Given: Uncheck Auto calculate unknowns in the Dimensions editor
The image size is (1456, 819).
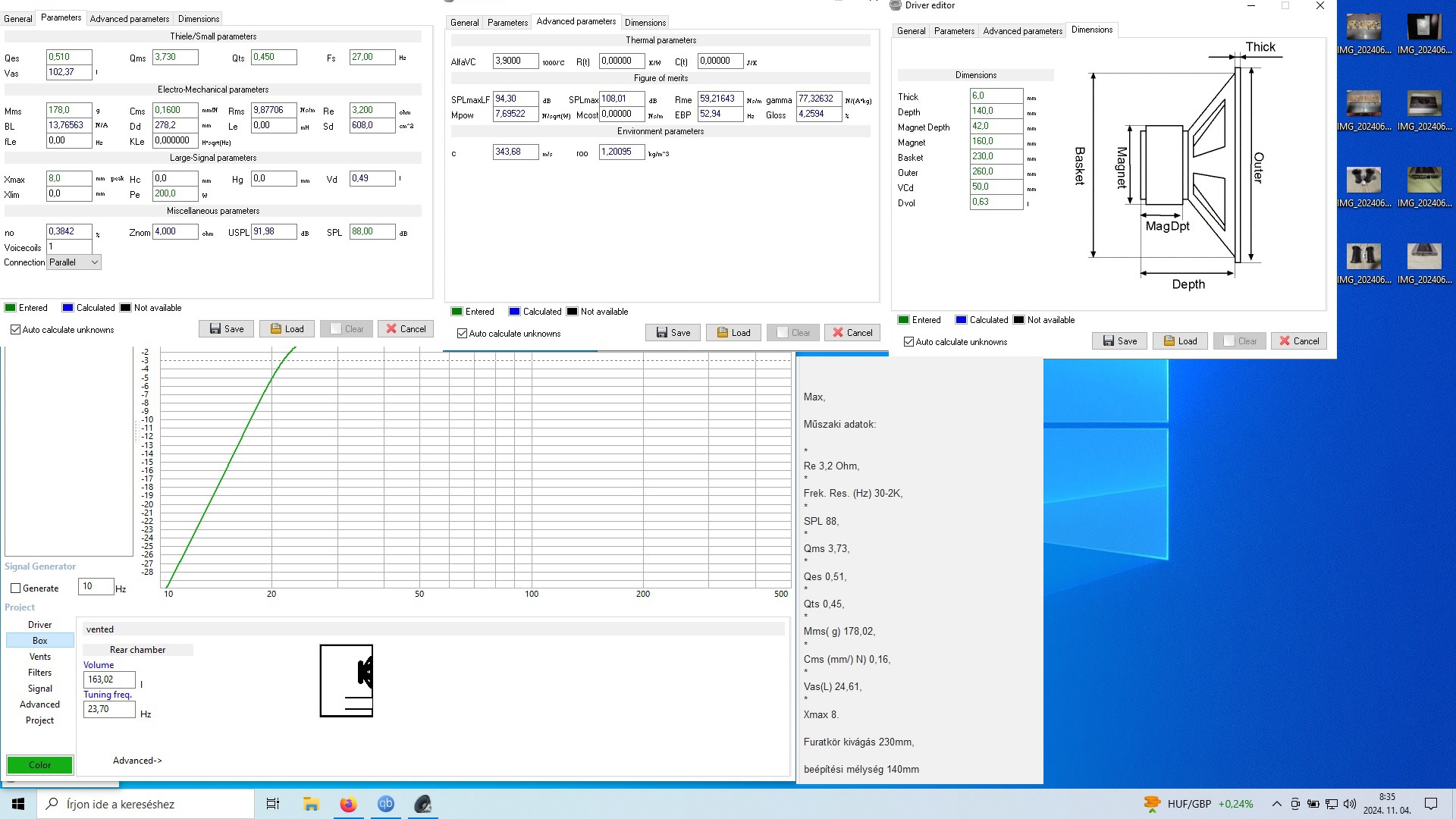Looking at the screenshot, I should (x=908, y=342).
